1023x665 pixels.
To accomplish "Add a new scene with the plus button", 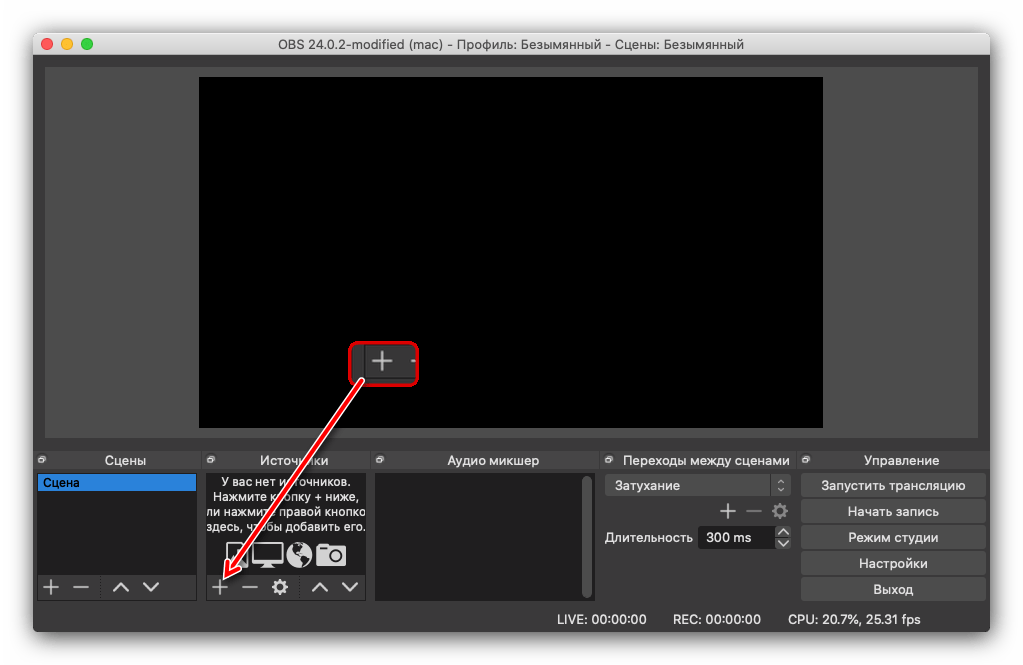I will pos(51,587).
